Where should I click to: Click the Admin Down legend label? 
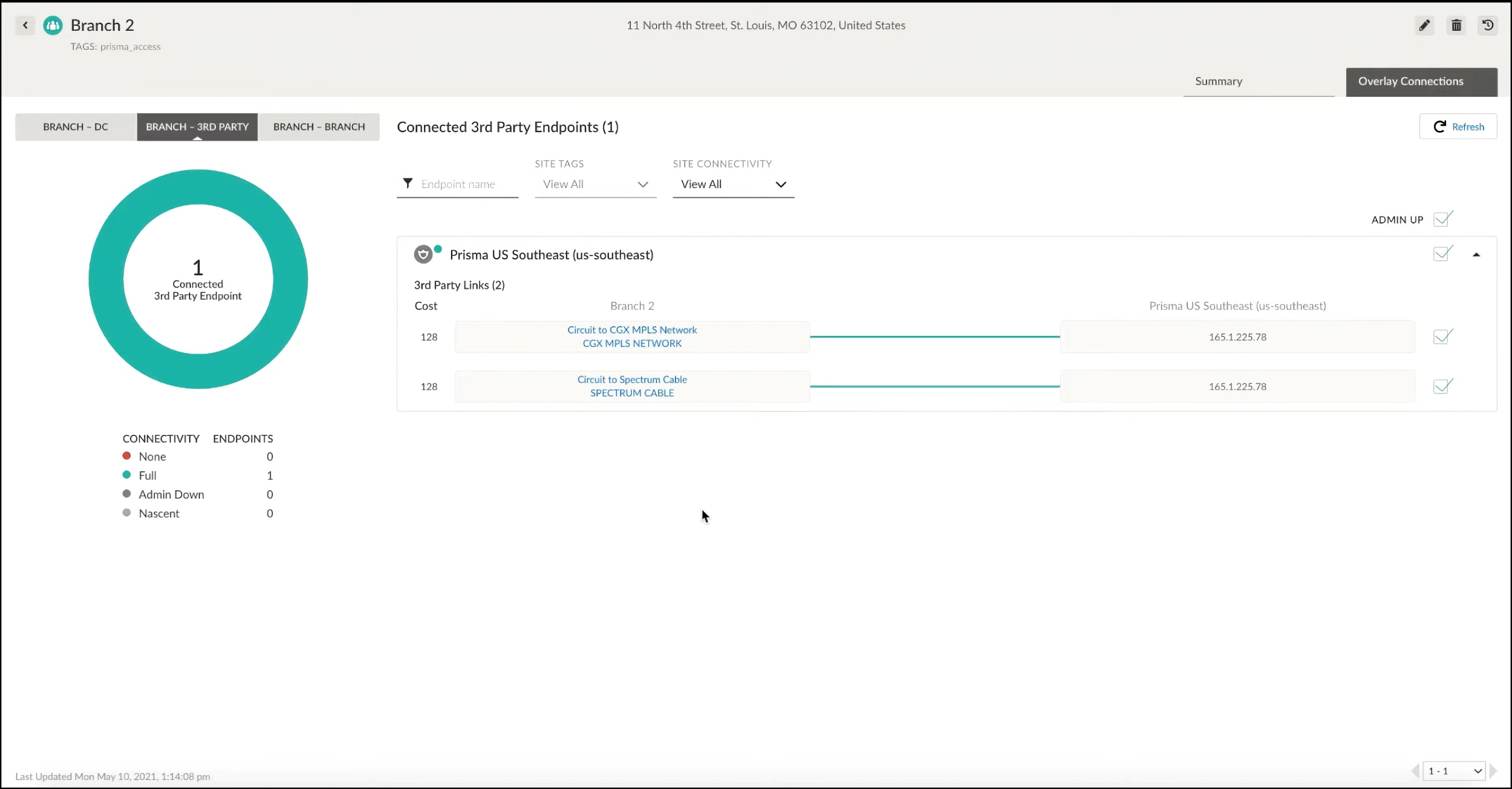pos(171,494)
